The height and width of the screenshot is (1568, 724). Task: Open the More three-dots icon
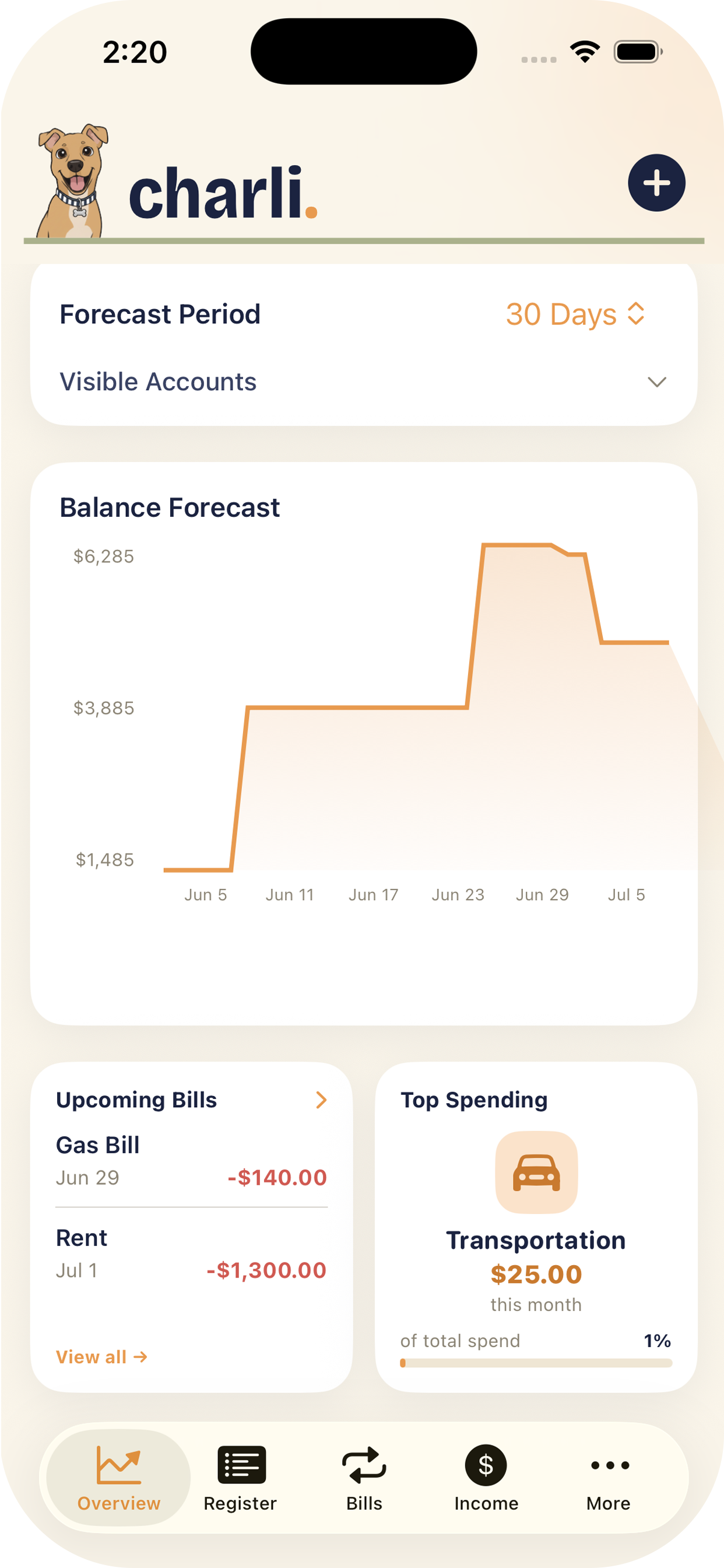(x=610, y=1465)
